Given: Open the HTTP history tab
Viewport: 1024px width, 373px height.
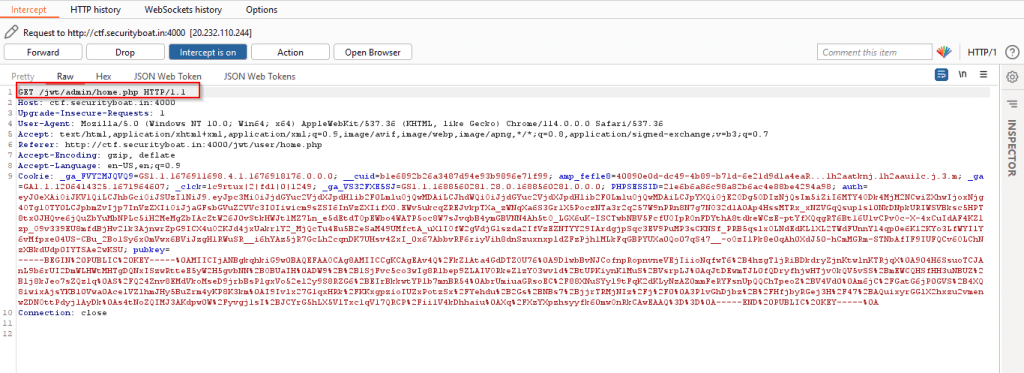Looking at the screenshot, I should (94, 10).
